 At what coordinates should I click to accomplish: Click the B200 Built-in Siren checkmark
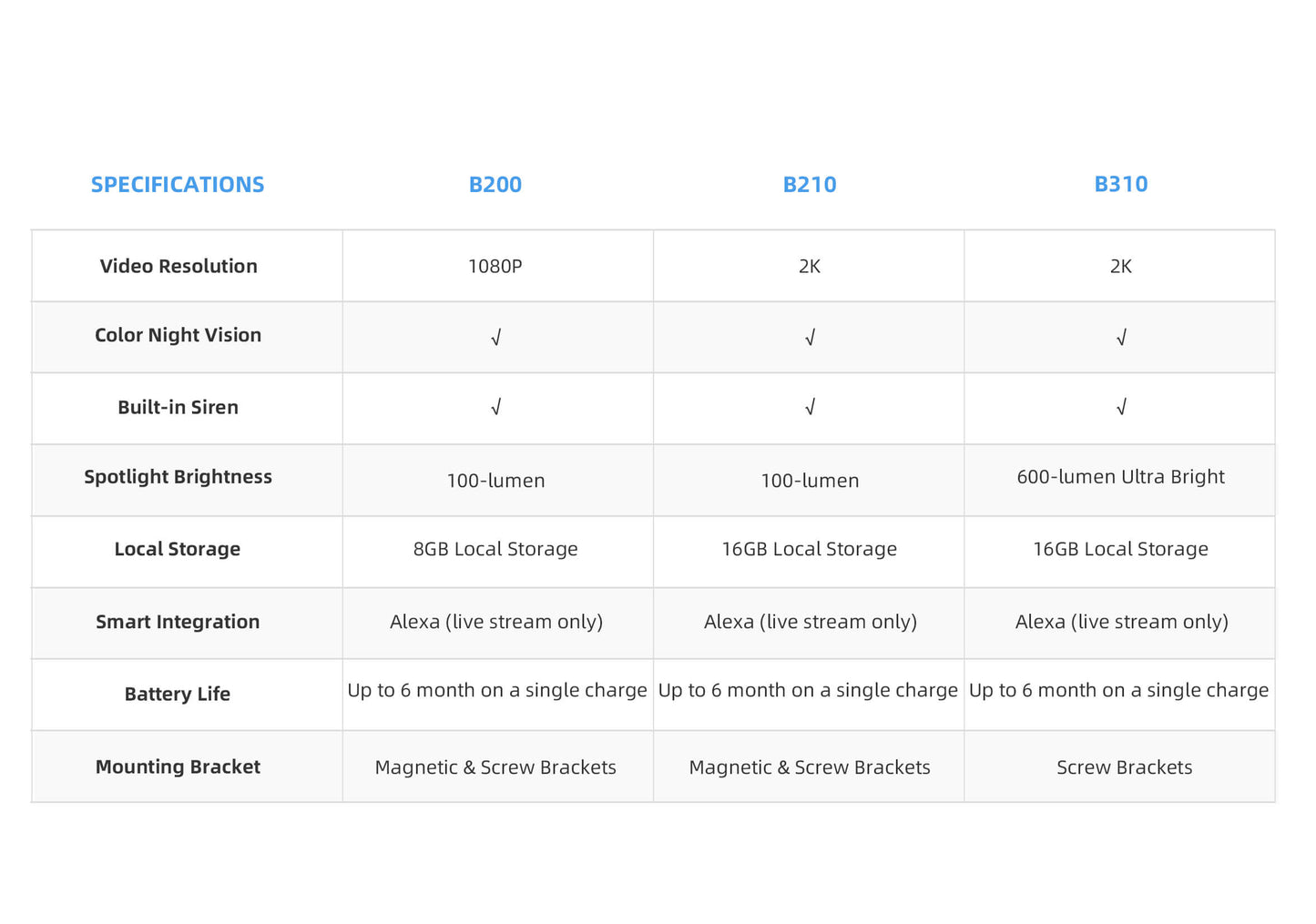coord(496,408)
